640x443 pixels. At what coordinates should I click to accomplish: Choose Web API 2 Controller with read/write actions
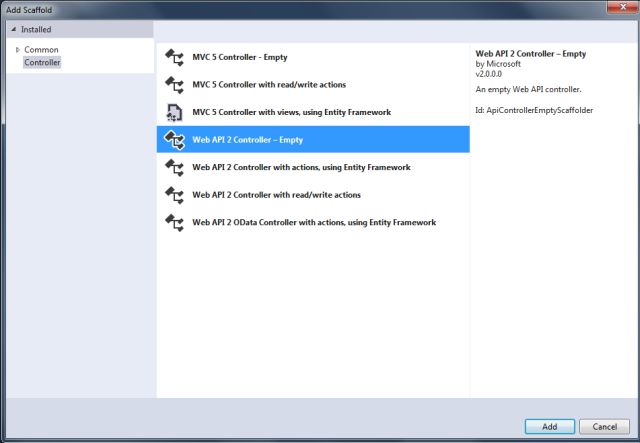pyautogui.click(x=313, y=195)
